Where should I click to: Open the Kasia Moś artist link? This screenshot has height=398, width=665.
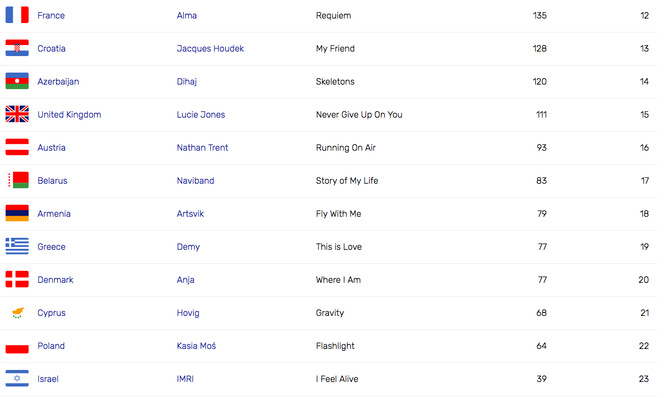(196, 346)
